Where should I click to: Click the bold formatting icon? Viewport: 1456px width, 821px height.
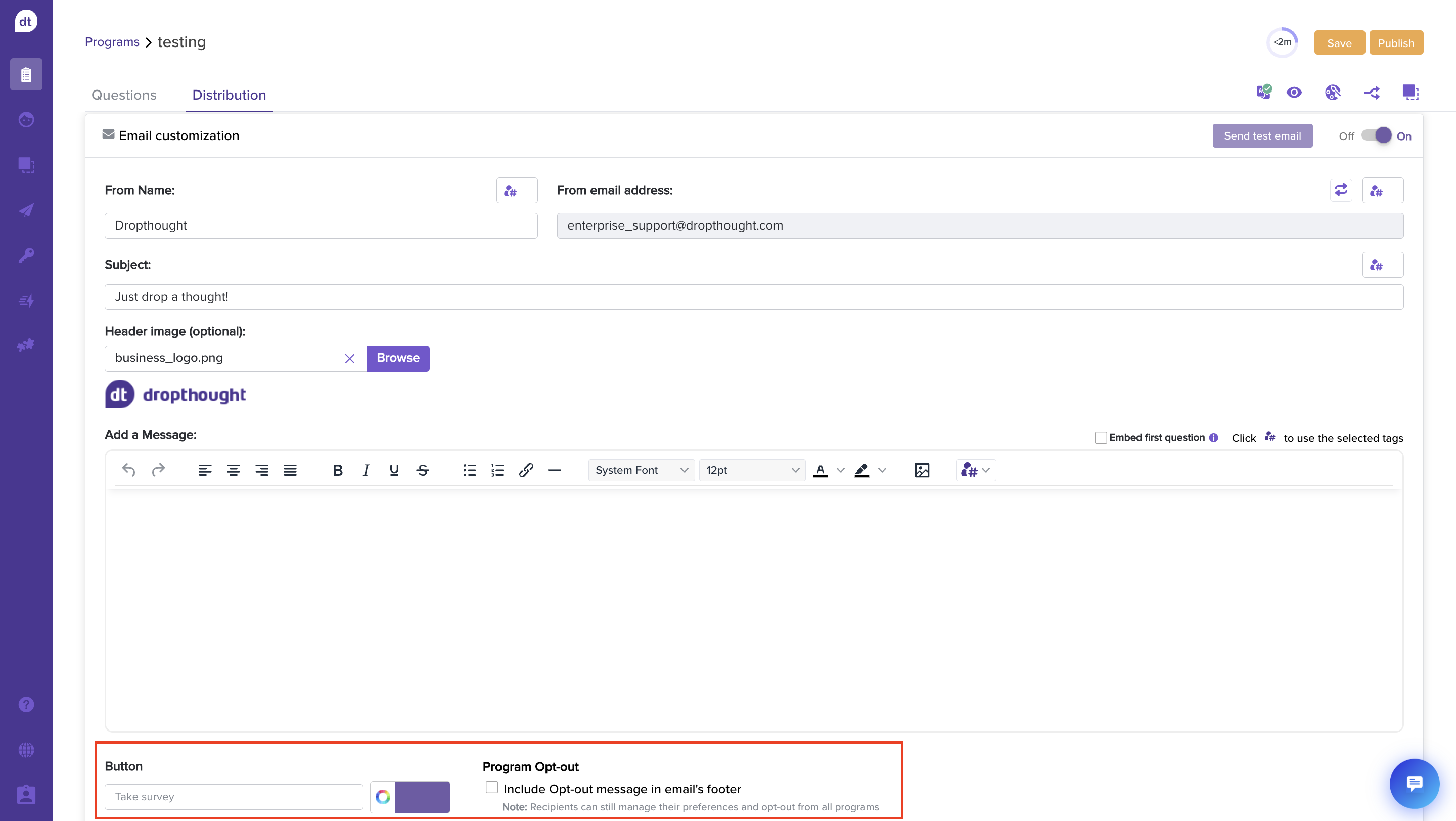[337, 470]
